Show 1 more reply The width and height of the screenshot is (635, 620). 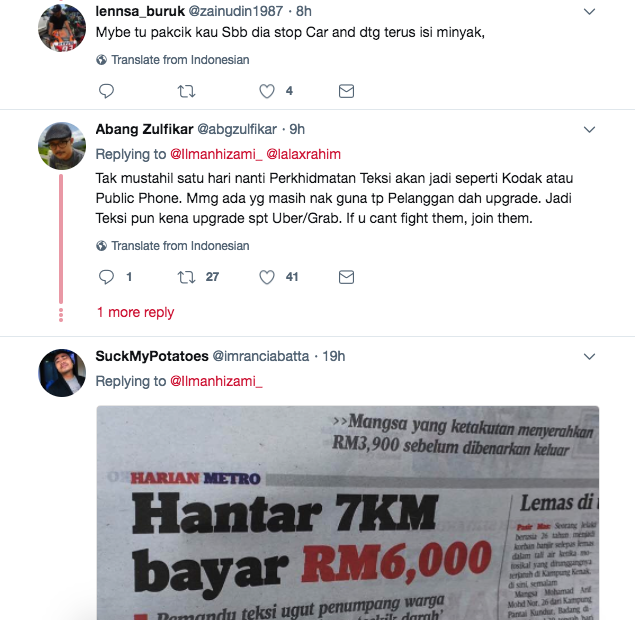click(x=136, y=312)
